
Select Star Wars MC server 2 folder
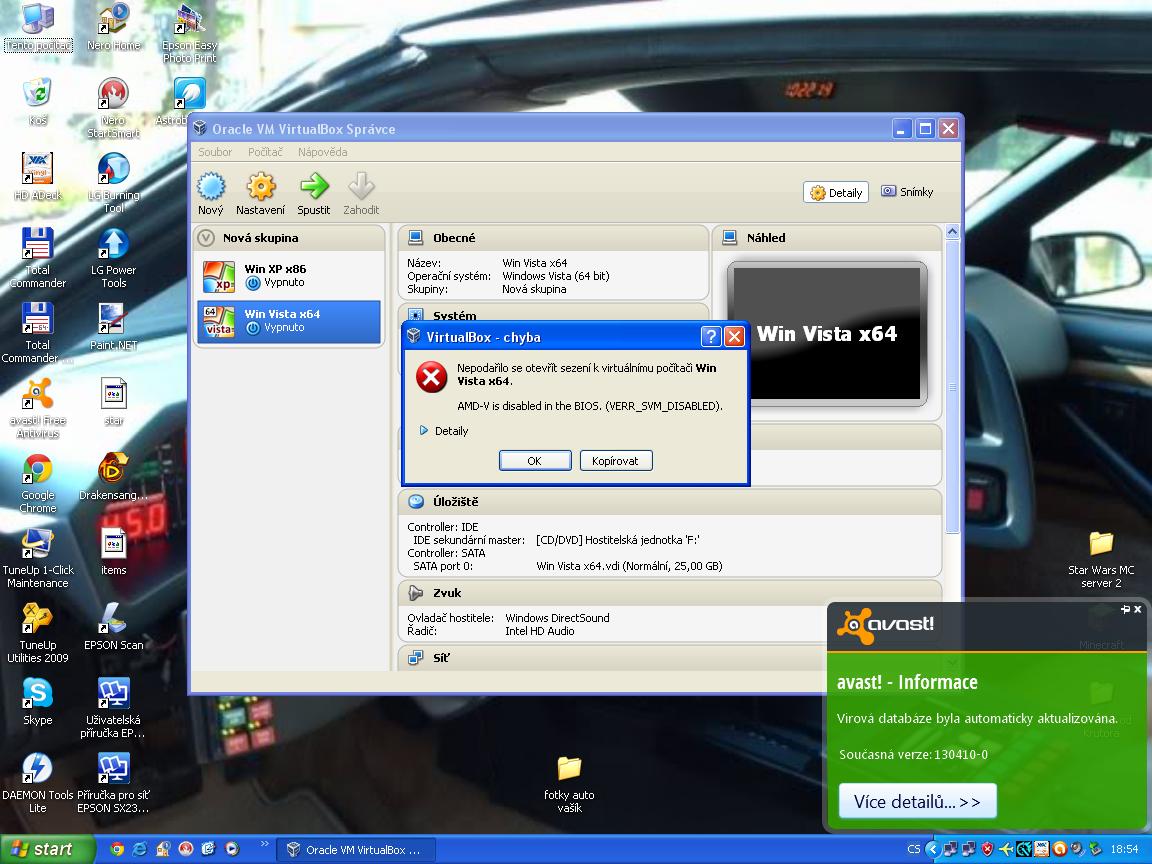point(1101,559)
